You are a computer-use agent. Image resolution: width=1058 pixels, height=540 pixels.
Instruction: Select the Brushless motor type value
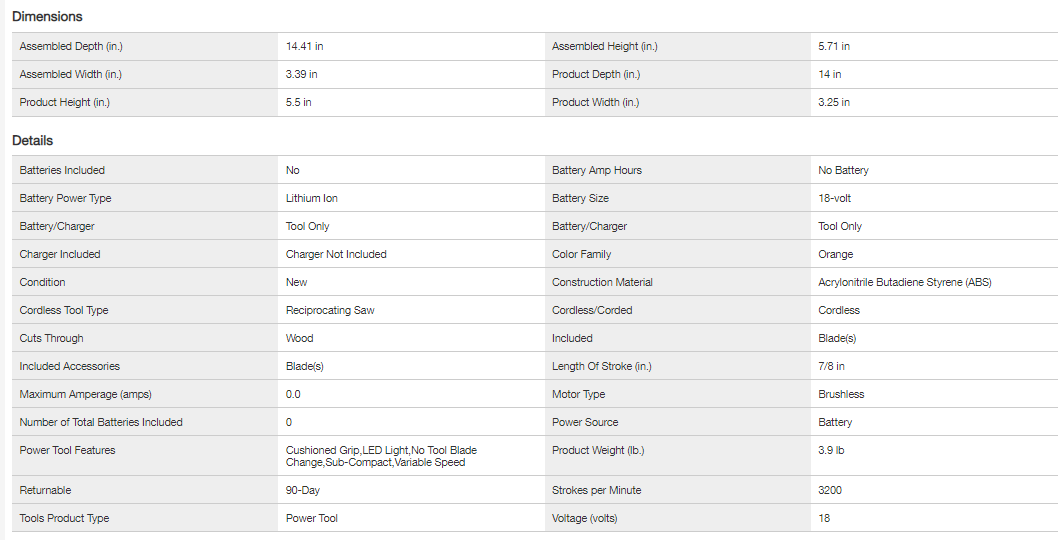[841, 394]
